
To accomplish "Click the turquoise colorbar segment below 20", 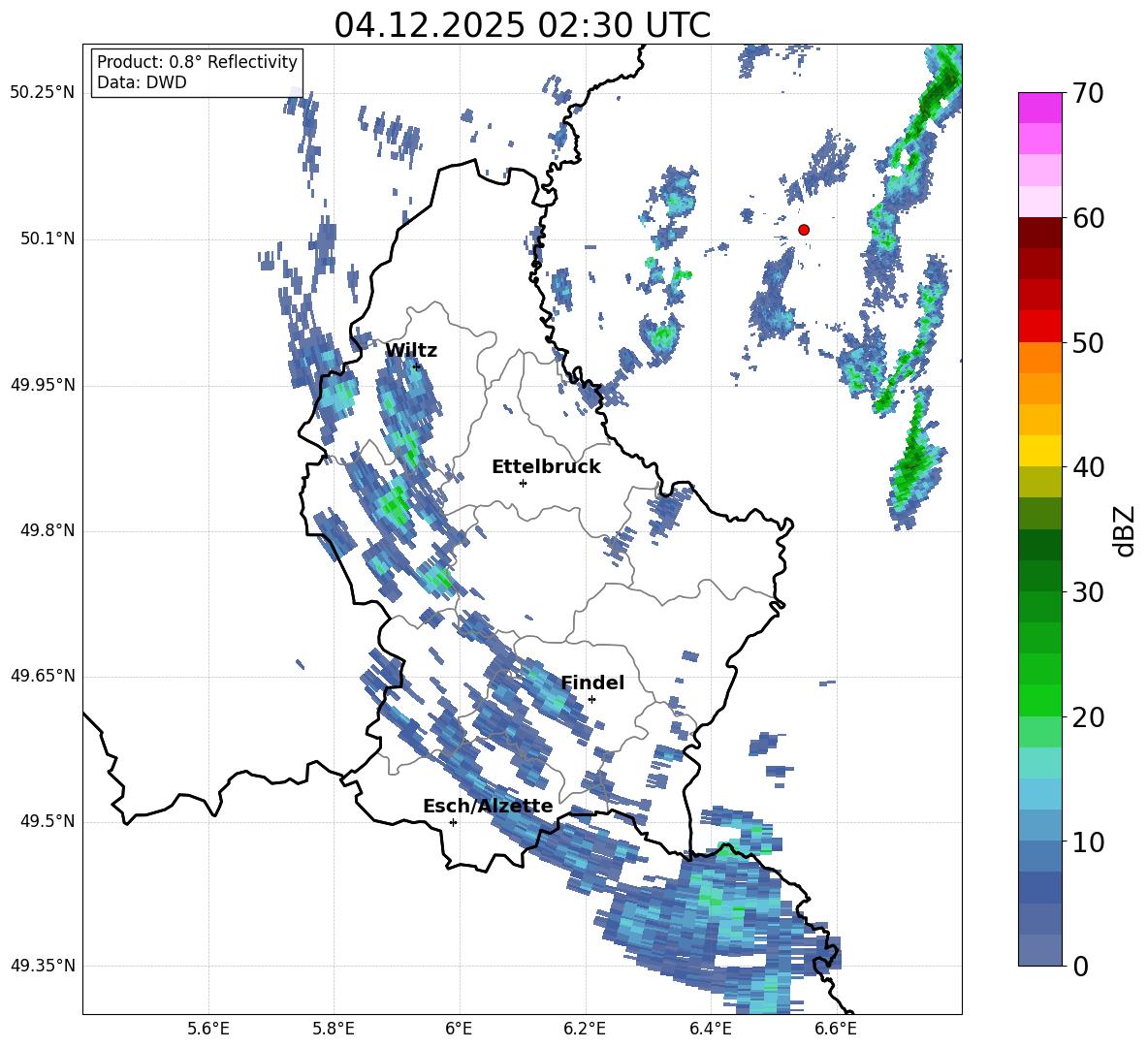I will pyautogui.click(x=1040, y=763).
